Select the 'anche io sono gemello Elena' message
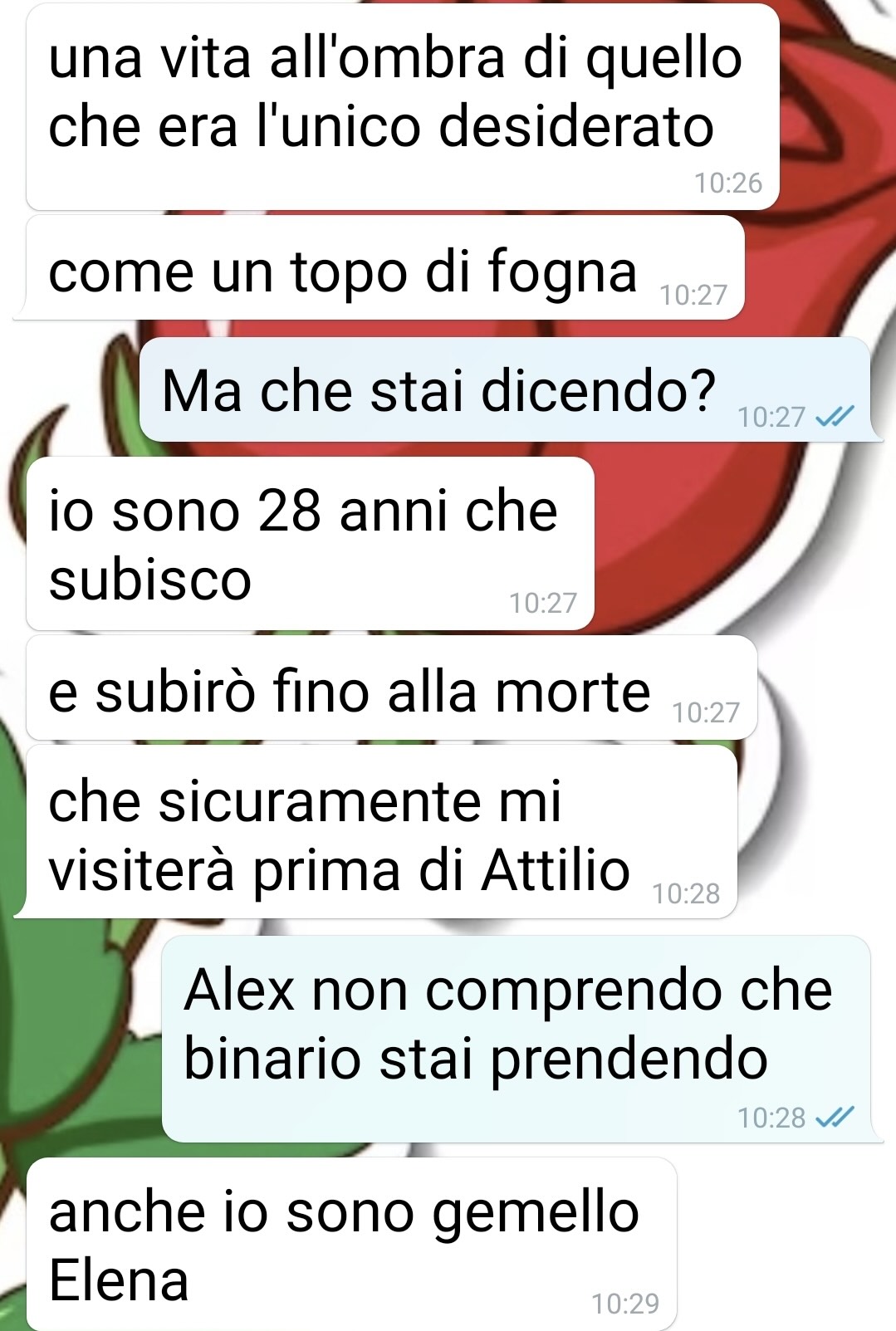The width and height of the screenshot is (896, 1331). [x=352, y=1244]
